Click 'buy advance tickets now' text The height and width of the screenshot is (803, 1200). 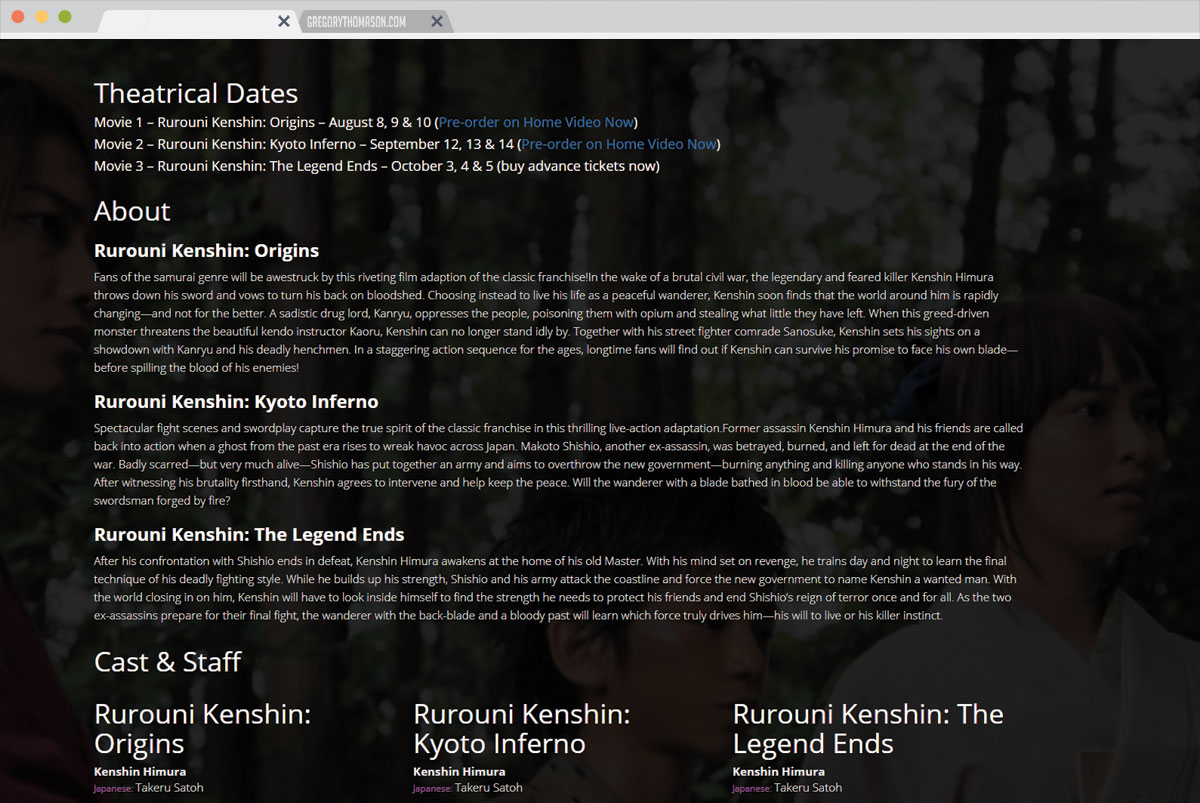click(578, 166)
